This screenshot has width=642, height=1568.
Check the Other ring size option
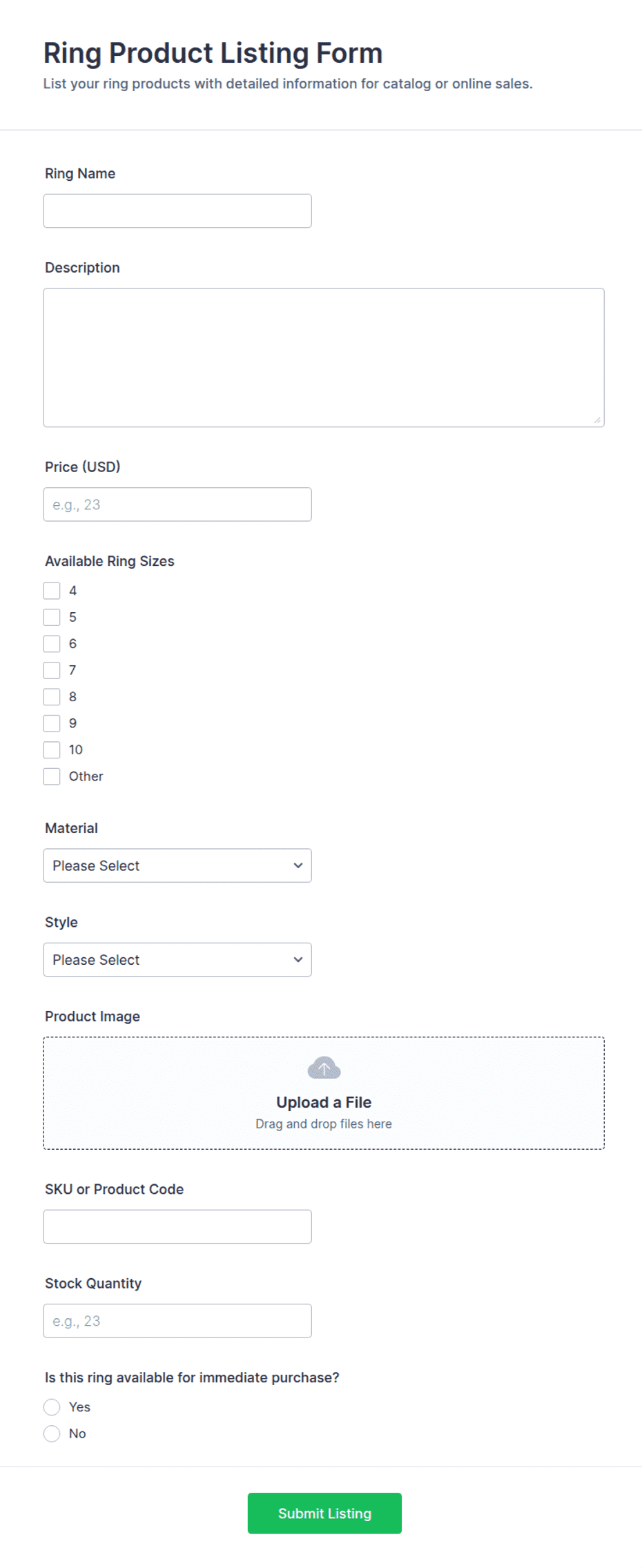coord(52,776)
